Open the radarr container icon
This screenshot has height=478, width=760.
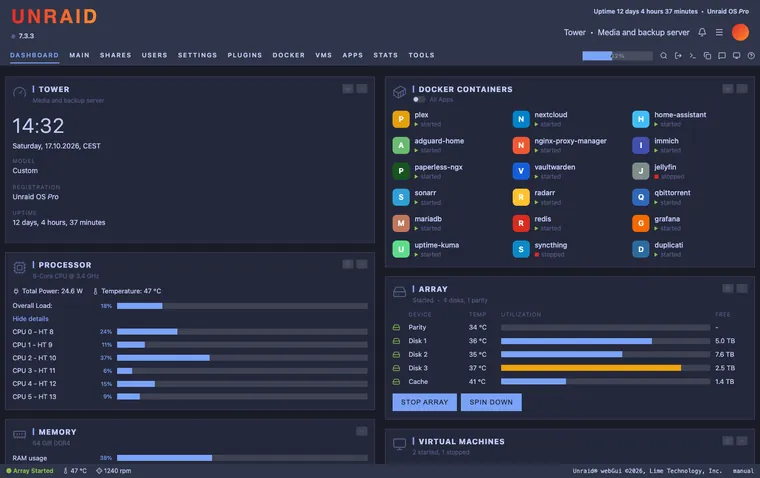pos(521,197)
